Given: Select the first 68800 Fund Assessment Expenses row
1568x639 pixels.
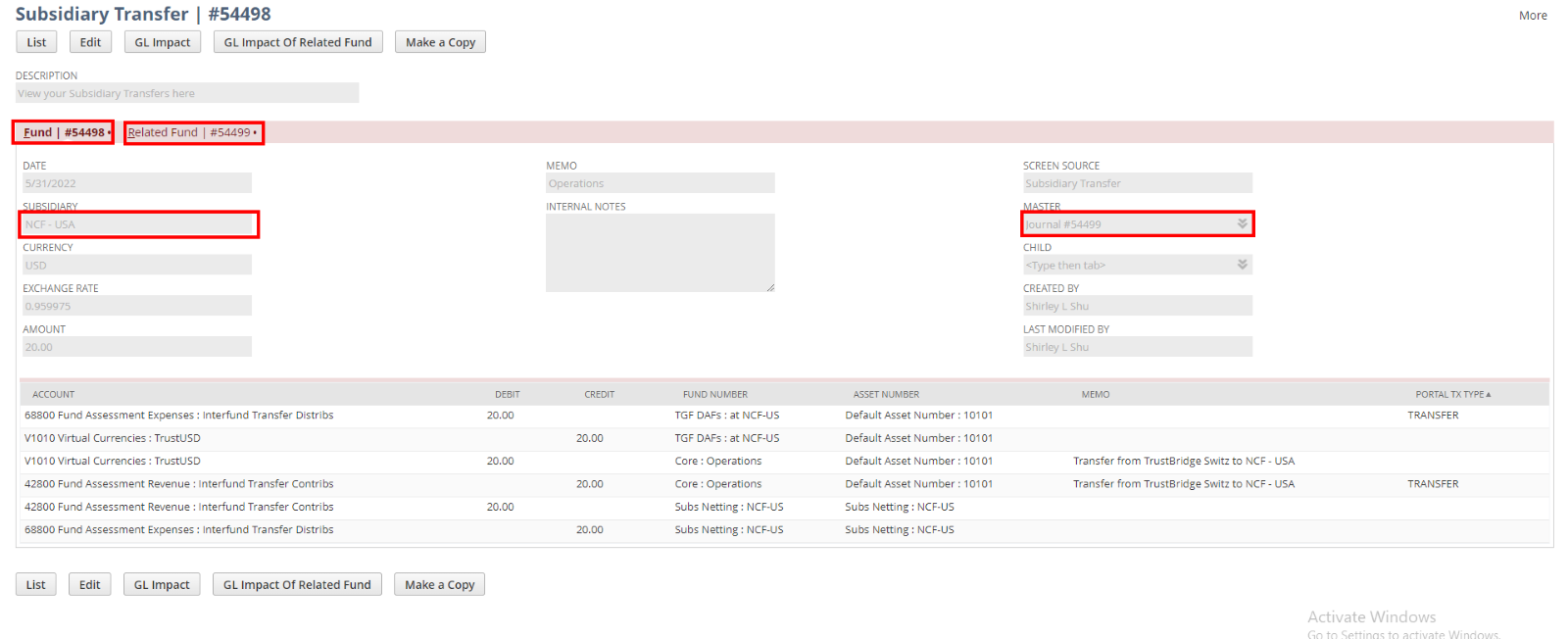Looking at the screenshot, I should (179, 416).
